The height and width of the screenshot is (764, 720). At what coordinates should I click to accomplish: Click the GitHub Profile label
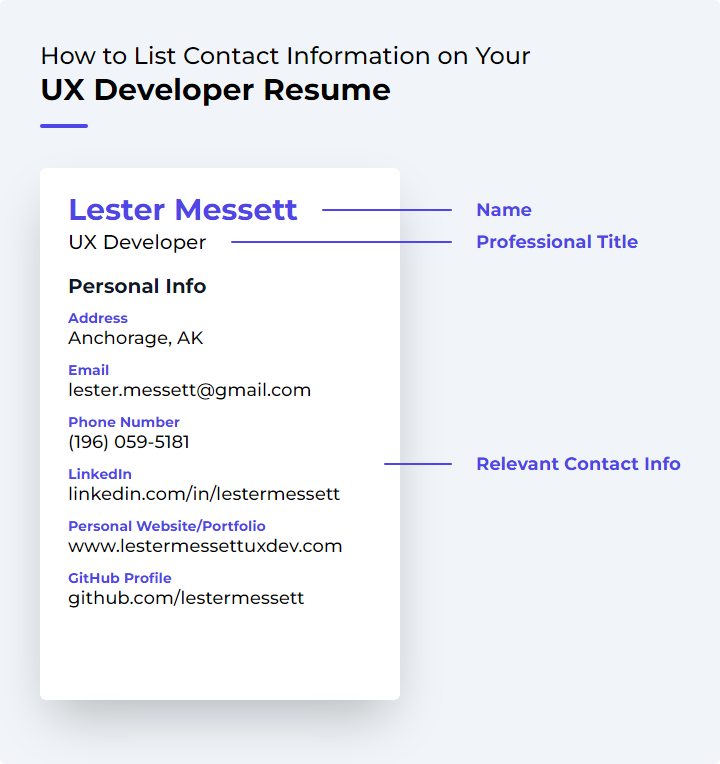120,578
